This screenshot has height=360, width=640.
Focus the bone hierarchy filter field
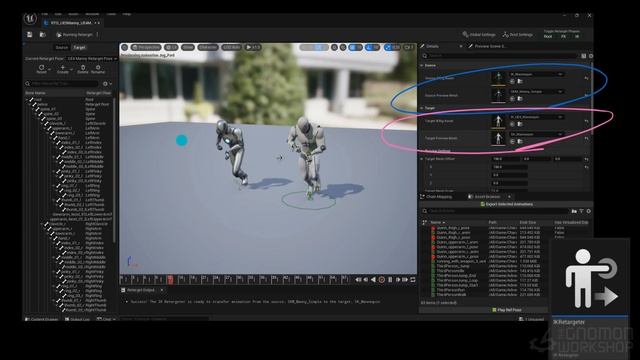[64, 84]
